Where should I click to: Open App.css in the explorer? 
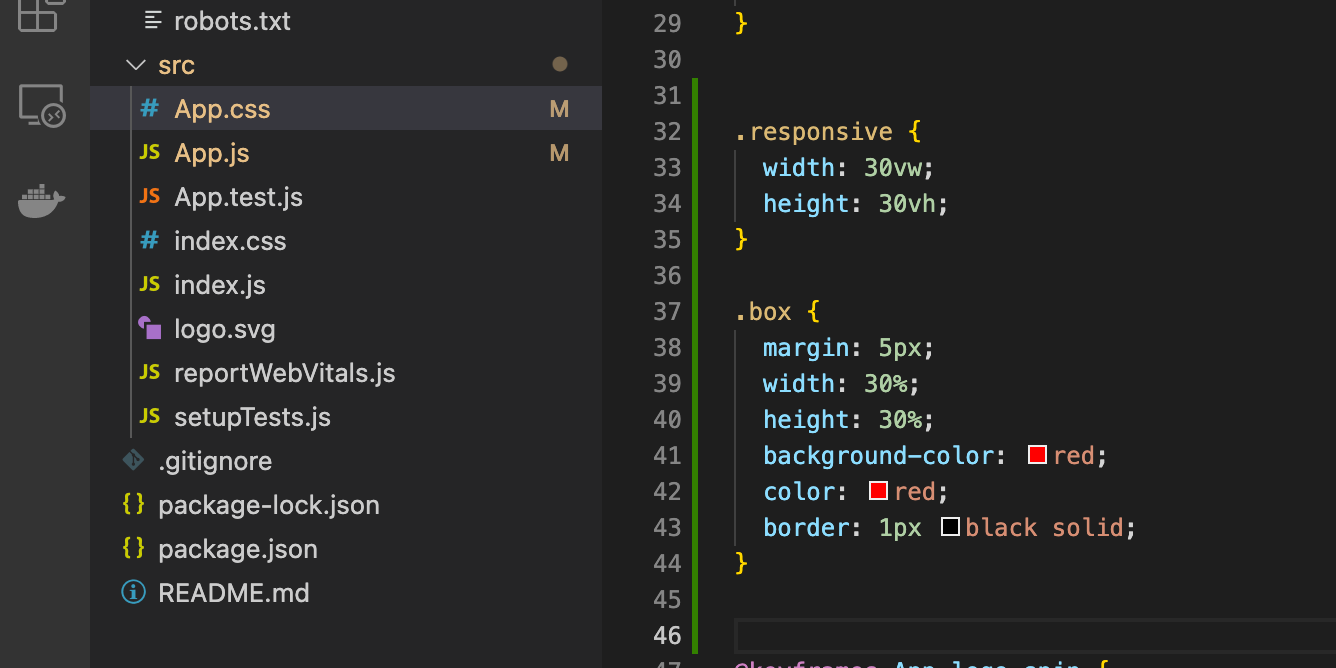click(x=346, y=109)
